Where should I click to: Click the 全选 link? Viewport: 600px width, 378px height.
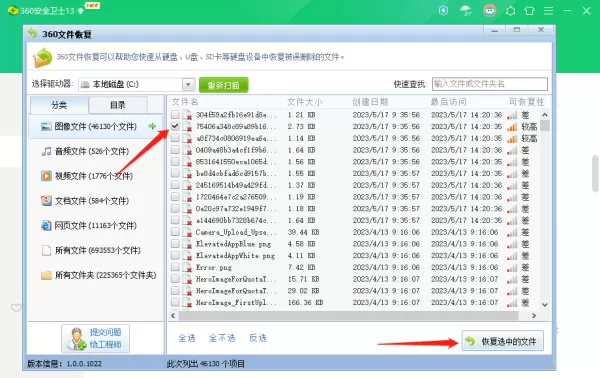[x=187, y=338]
